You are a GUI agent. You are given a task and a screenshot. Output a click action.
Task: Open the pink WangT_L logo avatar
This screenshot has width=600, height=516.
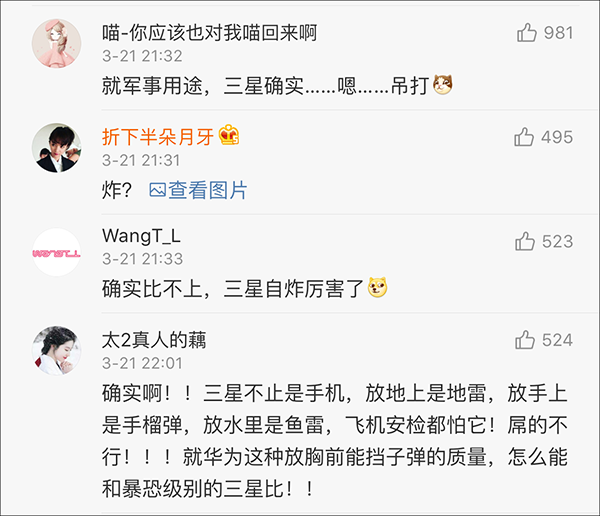(x=57, y=252)
